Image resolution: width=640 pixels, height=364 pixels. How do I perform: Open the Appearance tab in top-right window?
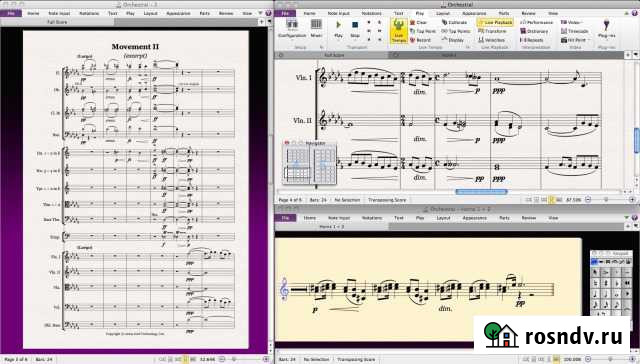(474, 13)
